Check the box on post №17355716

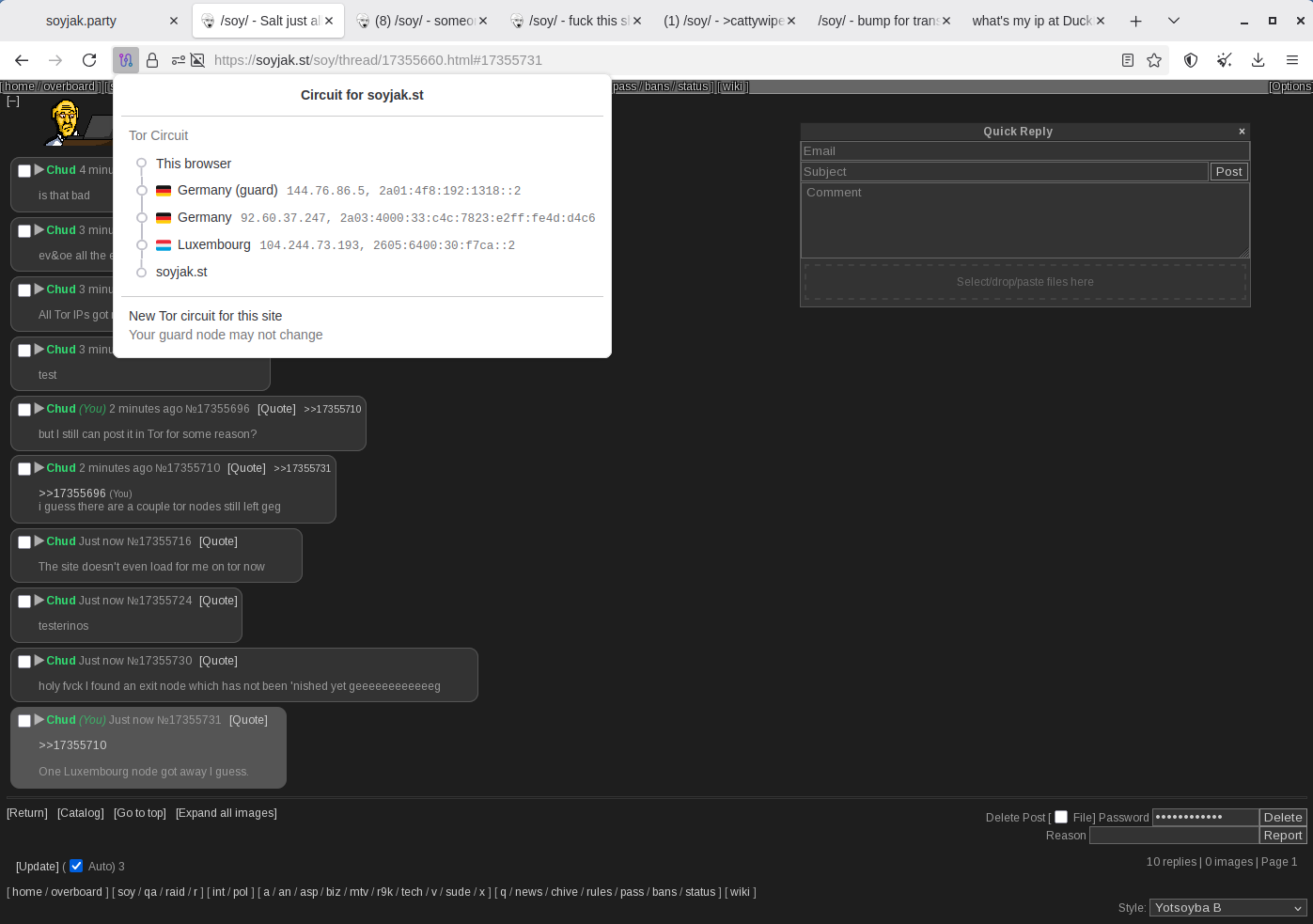[x=24, y=542]
